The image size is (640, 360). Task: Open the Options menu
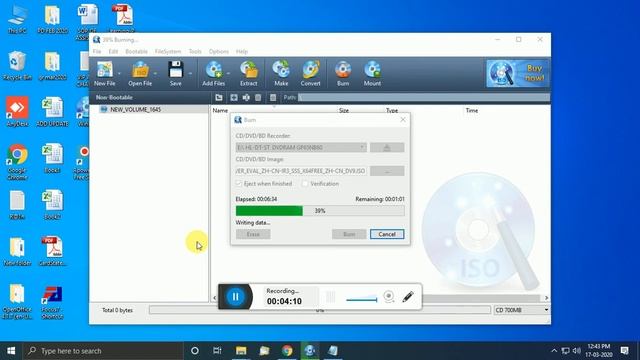click(x=219, y=51)
